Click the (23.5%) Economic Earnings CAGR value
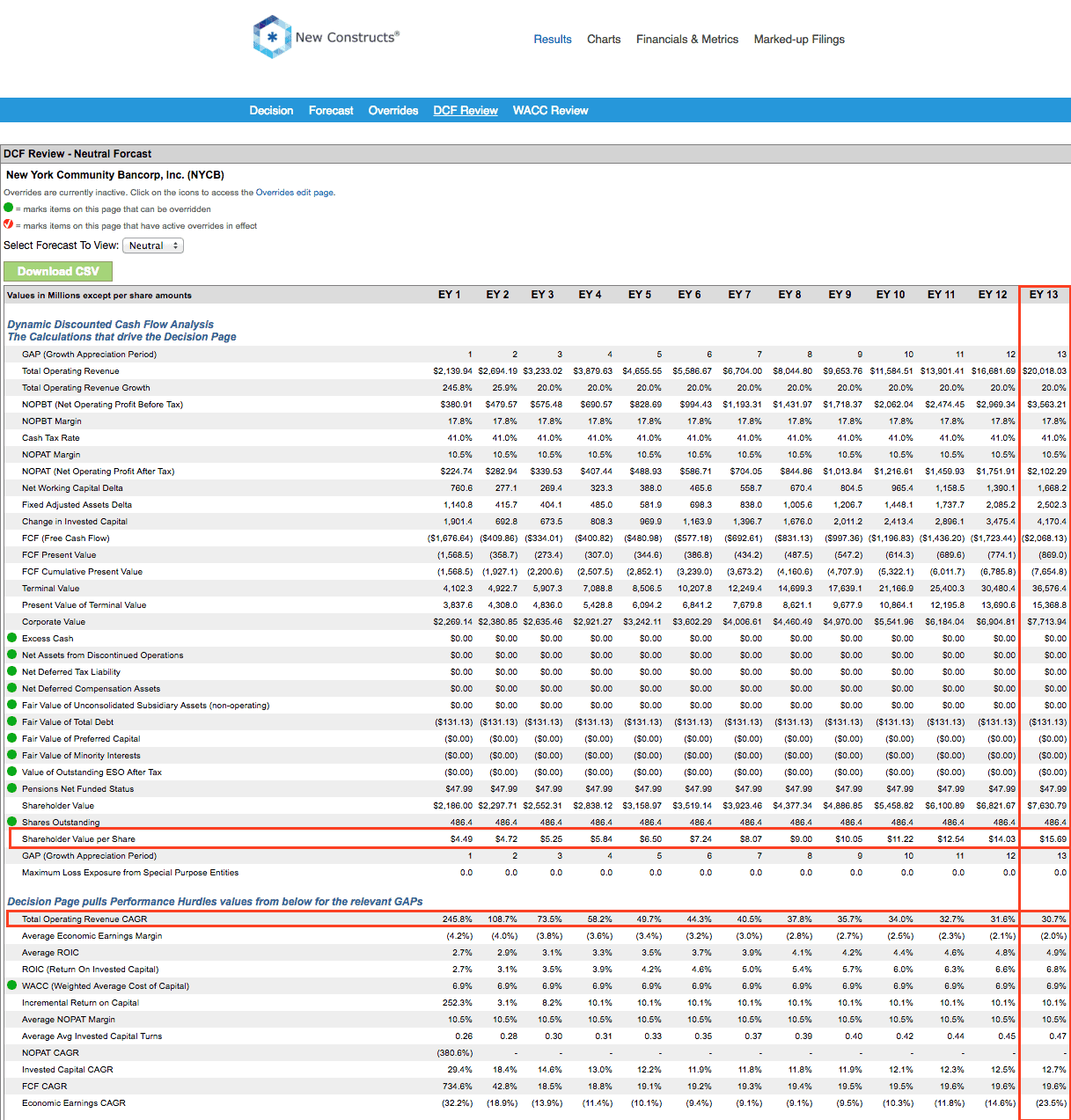Screen dimensions: 1071x1120 1051,1102
